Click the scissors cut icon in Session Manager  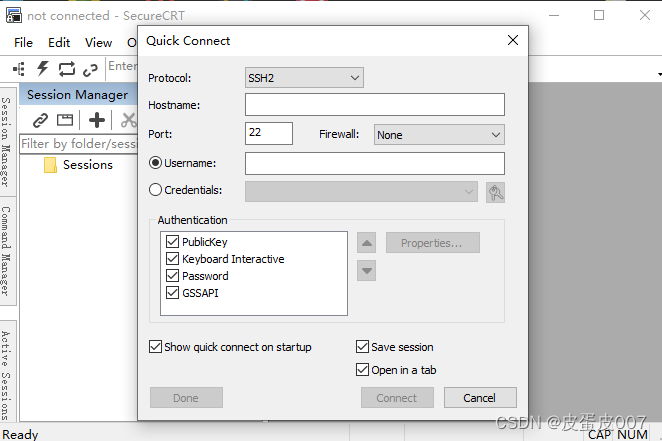click(x=129, y=120)
